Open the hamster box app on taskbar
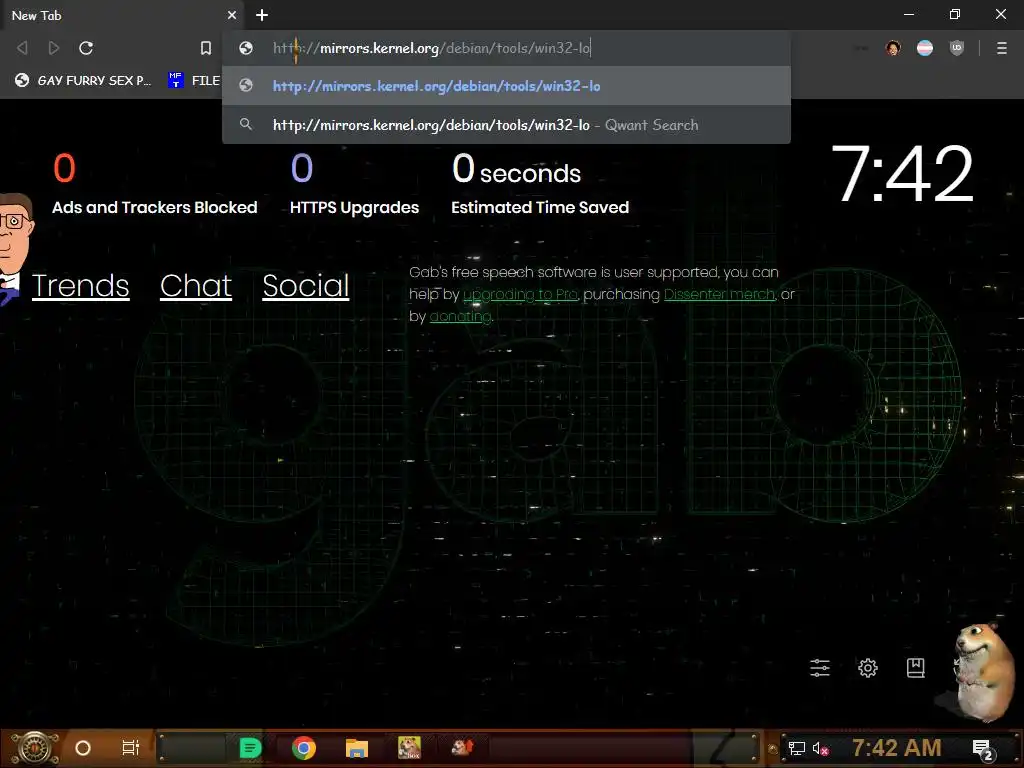Image resolution: width=1024 pixels, height=768 pixels. [409, 748]
